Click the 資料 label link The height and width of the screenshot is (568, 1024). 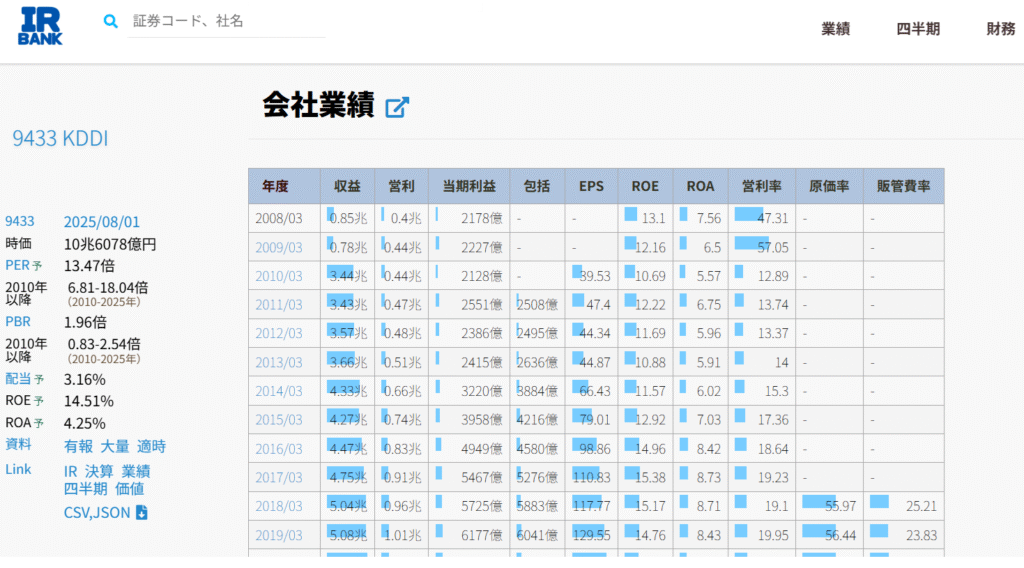(18, 444)
